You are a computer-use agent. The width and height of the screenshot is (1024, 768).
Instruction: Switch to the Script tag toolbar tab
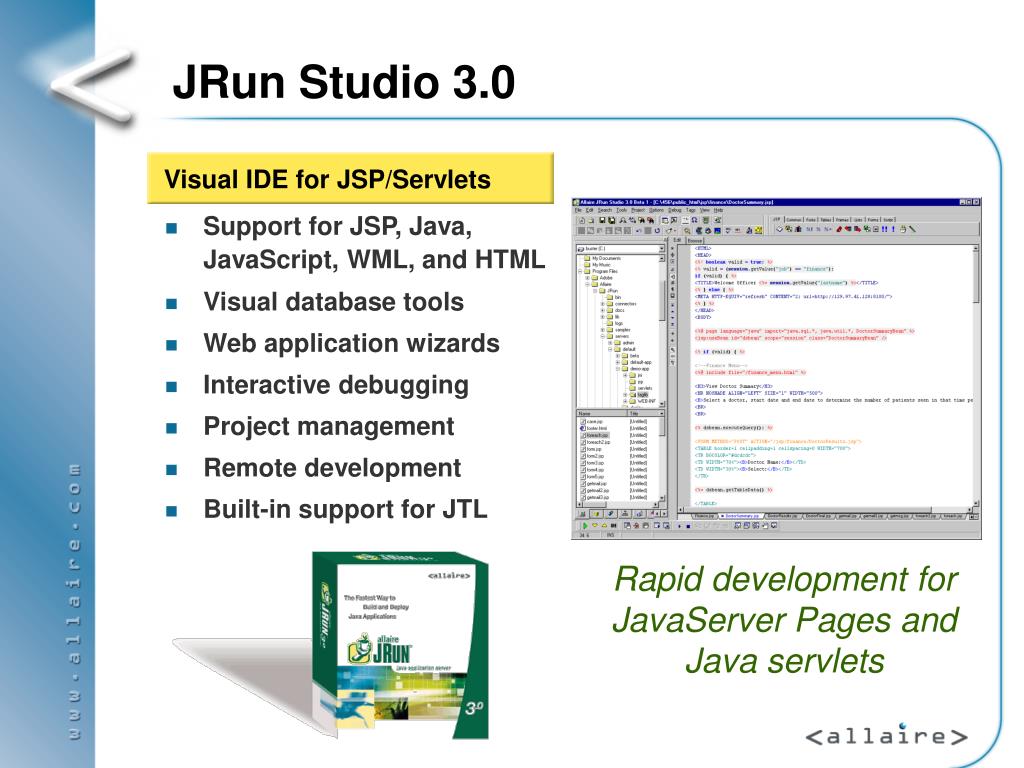[889, 219]
